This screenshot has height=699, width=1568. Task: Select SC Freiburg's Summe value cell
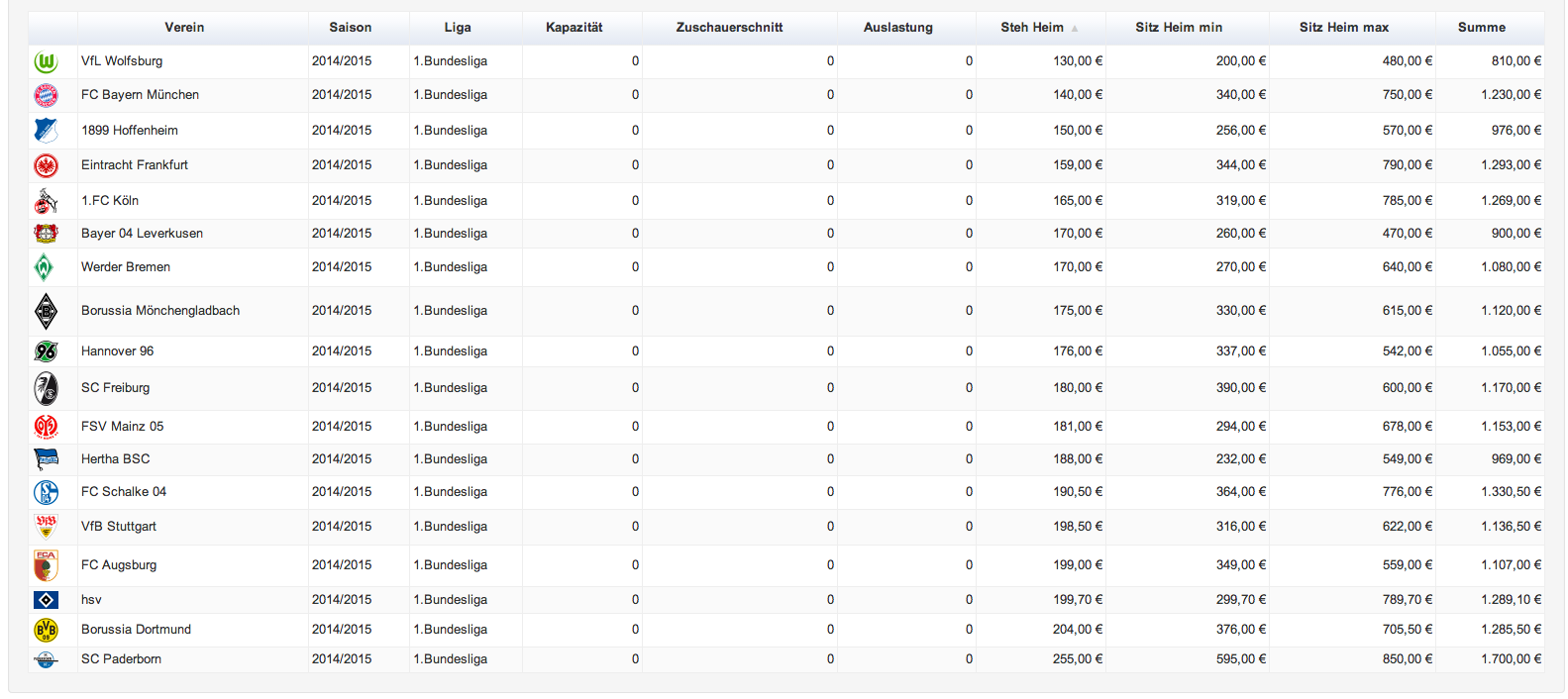click(x=1511, y=388)
